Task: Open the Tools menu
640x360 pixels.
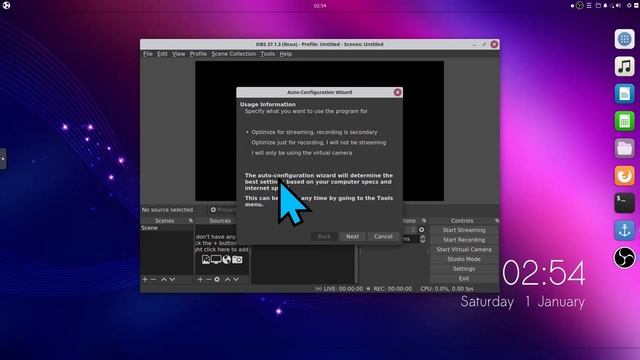Action: click(x=267, y=54)
